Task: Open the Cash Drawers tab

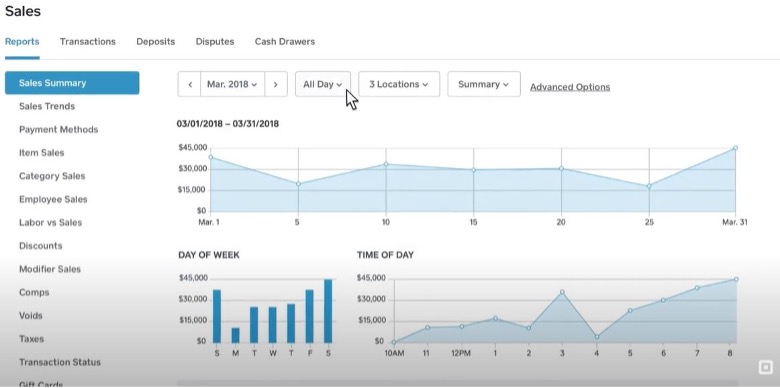Action: point(285,42)
